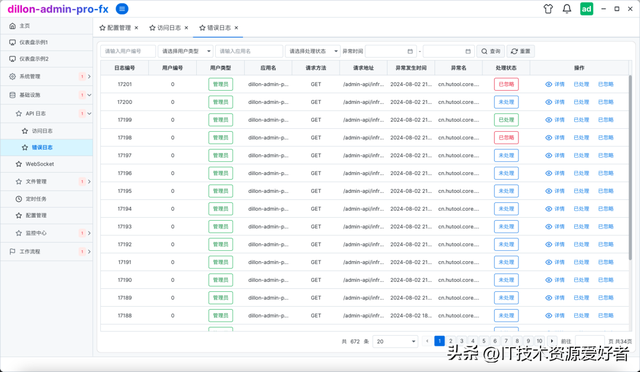The image size is (640, 372).
Task: Mark log 17200 as 已处理
Action: coord(581,102)
